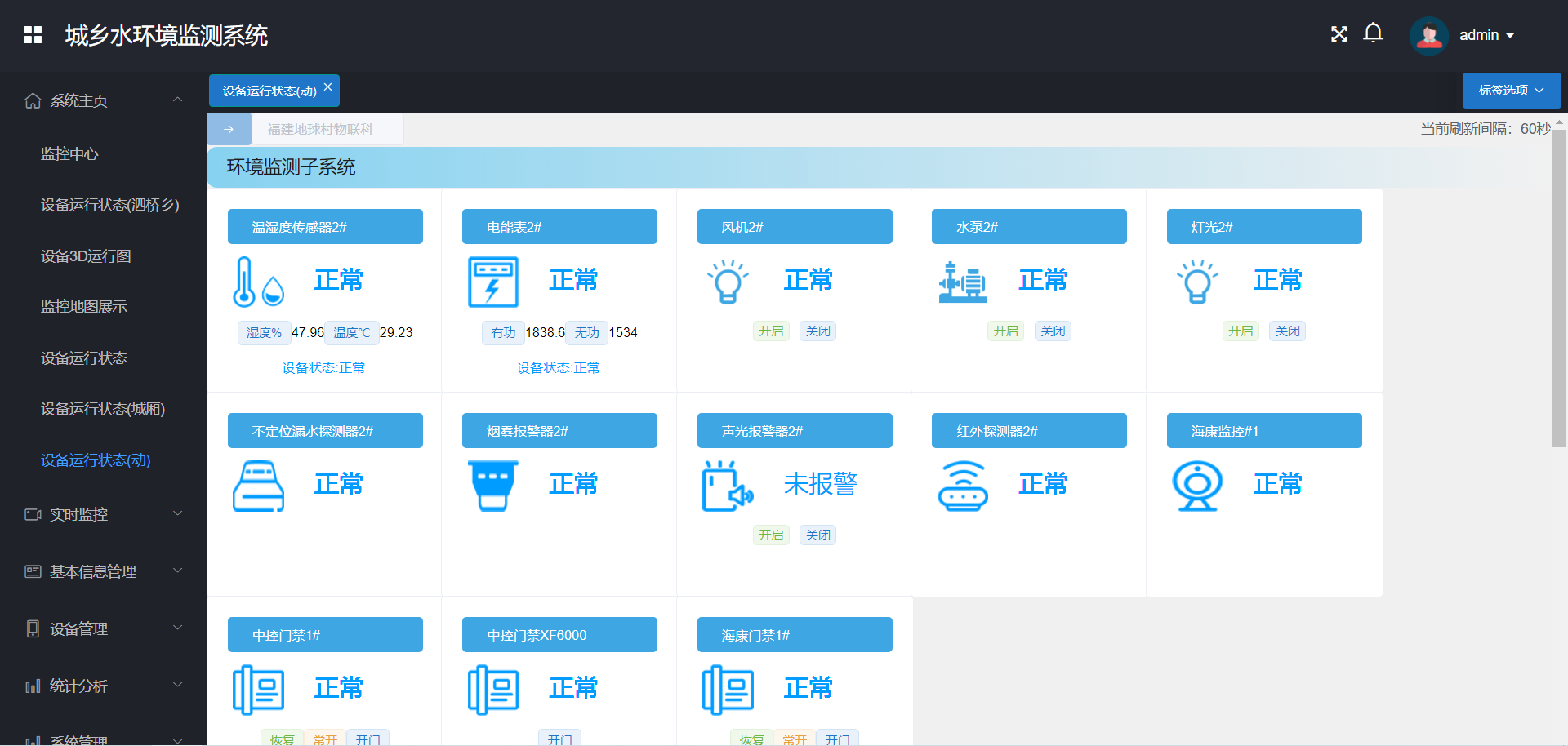Image resolution: width=1568 pixels, height=746 pixels.
Task: Click the 未报警 status text
Action: click(821, 485)
